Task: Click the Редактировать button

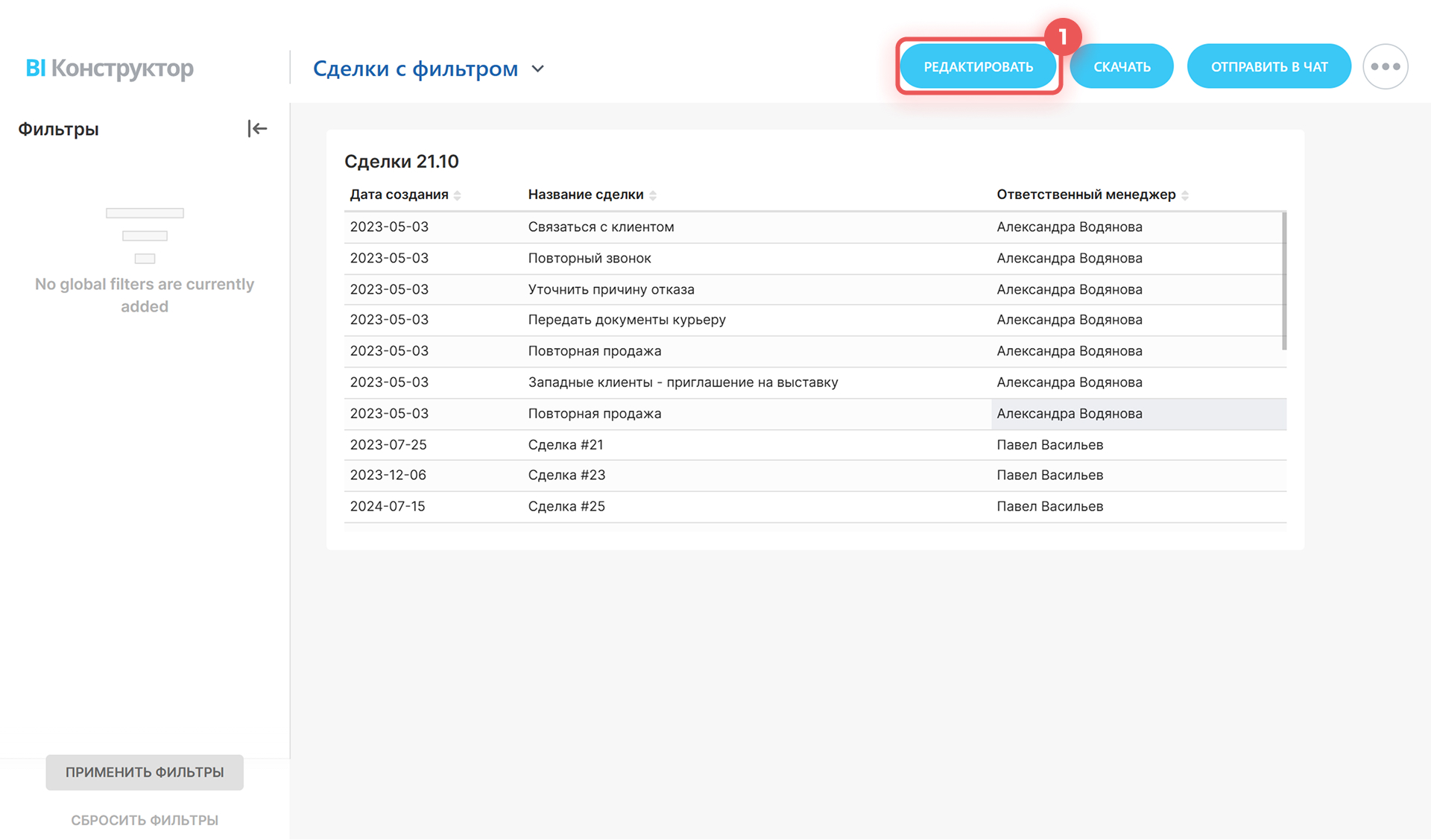Action: tap(978, 67)
